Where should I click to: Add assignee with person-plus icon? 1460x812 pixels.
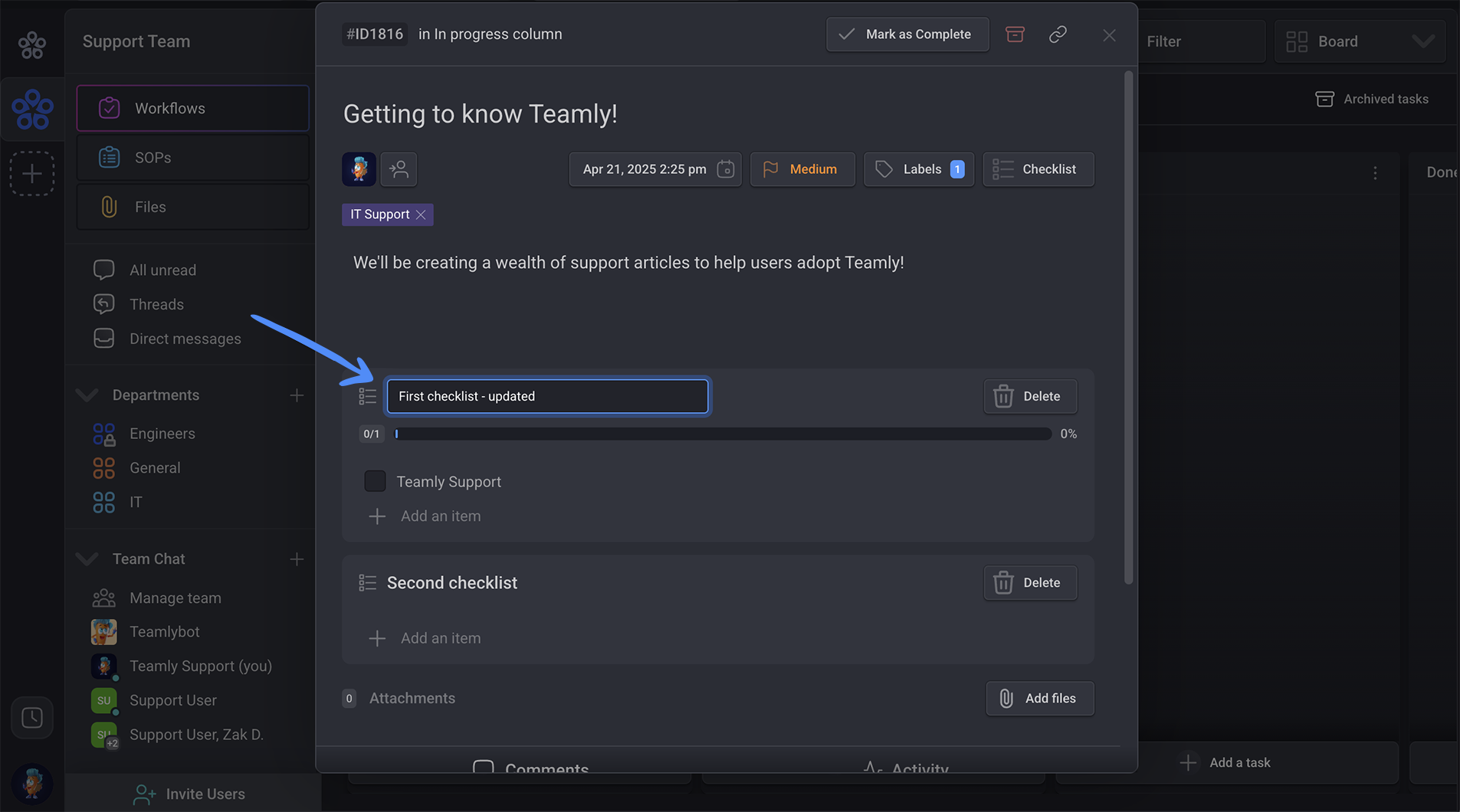399,169
